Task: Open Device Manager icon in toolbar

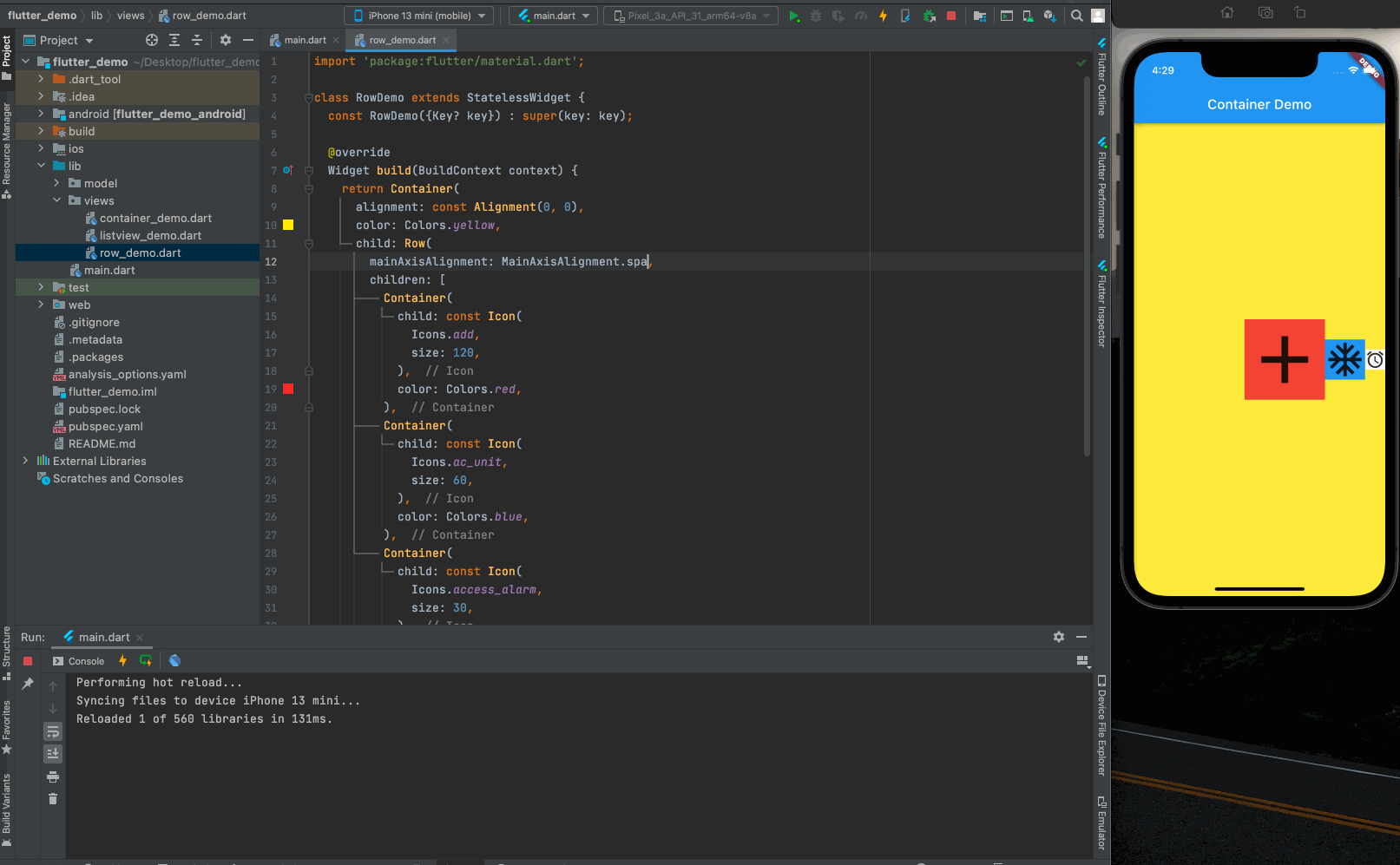Action: (1028, 16)
